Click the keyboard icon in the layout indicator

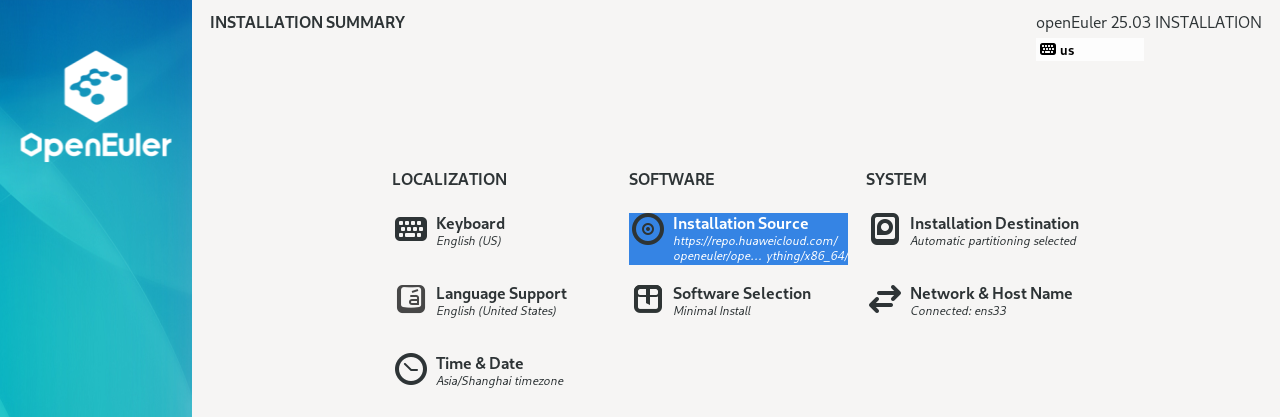pyautogui.click(x=1048, y=49)
